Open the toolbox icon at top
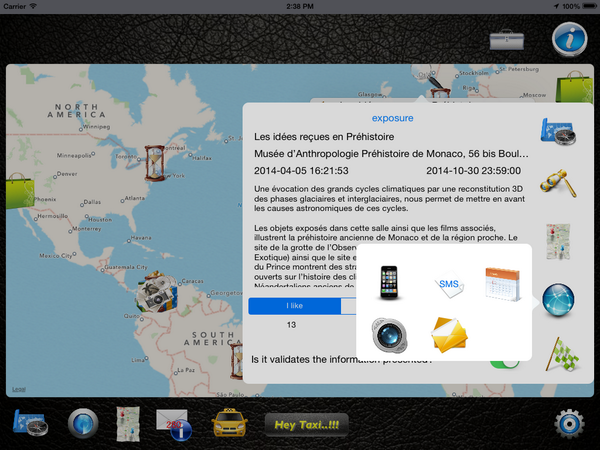Image resolution: width=600 pixels, height=450 pixels. (507, 39)
